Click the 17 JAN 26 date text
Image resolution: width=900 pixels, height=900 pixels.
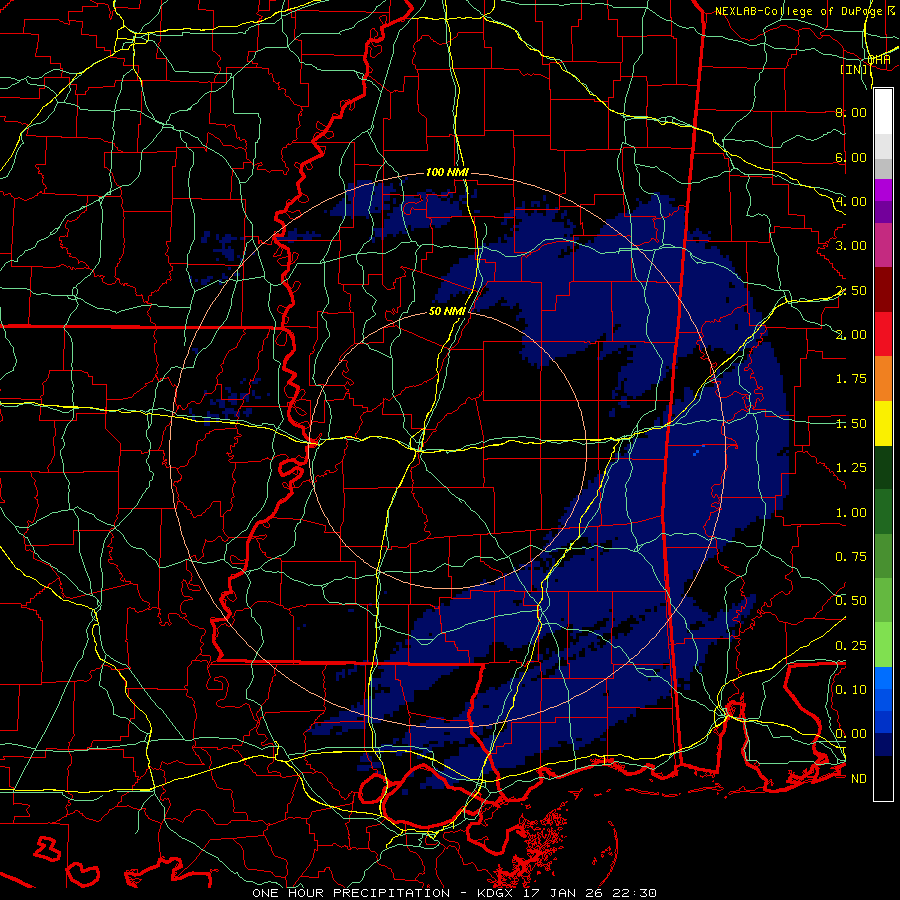(565, 893)
